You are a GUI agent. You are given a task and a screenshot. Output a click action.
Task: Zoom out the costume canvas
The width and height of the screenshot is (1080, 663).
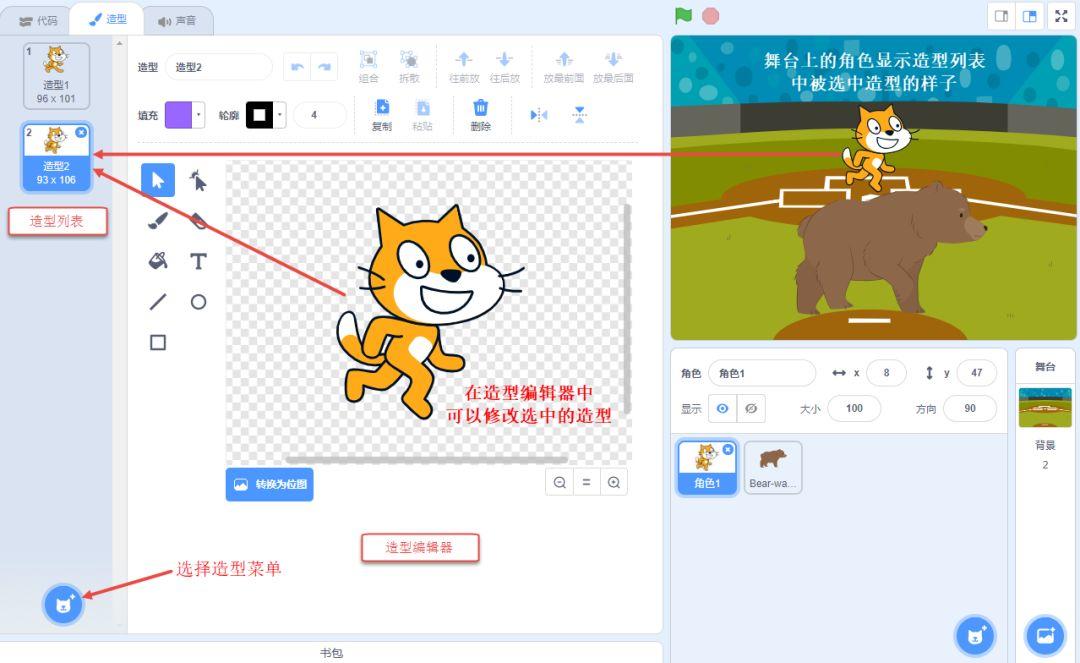pyautogui.click(x=560, y=483)
